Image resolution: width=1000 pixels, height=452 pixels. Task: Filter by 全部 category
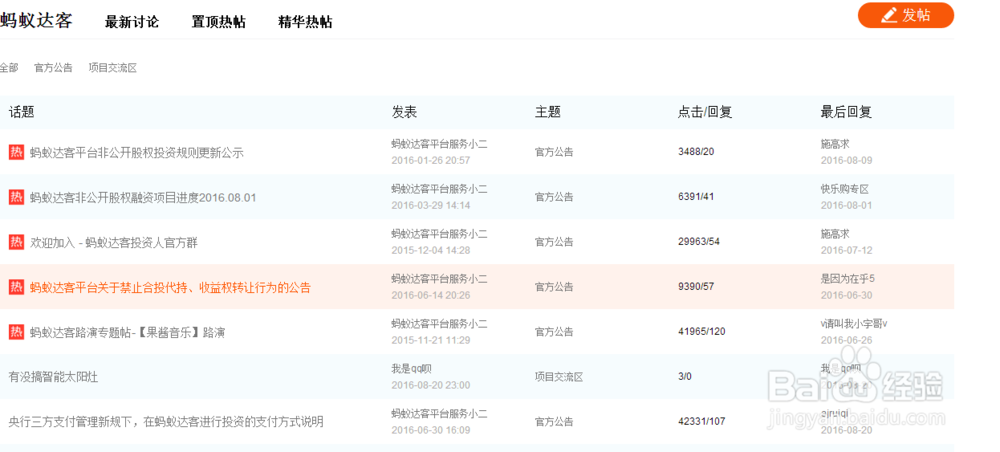coord(9,68)
